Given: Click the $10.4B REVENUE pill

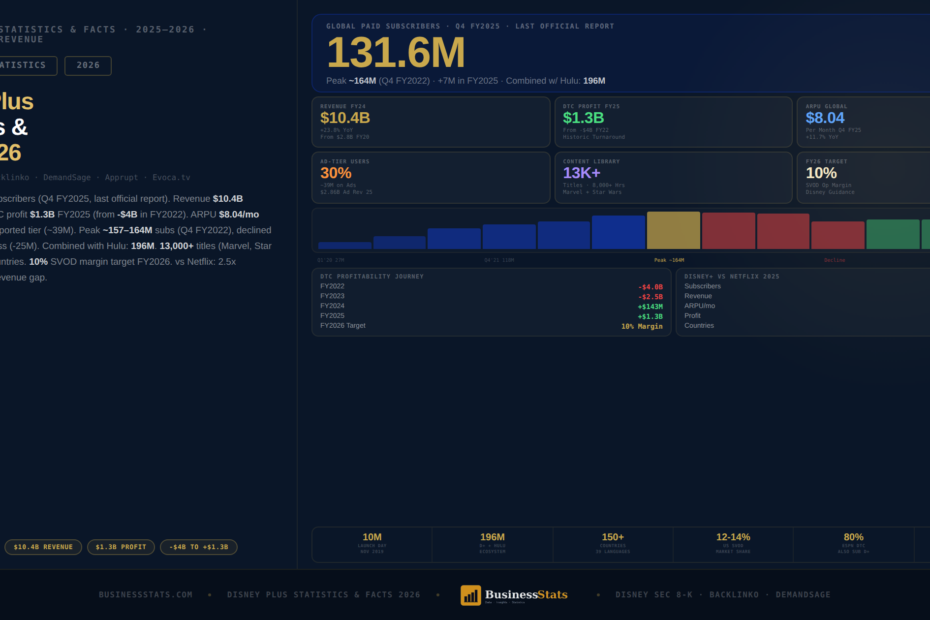Looking at the screenshot, I should 43,547.
